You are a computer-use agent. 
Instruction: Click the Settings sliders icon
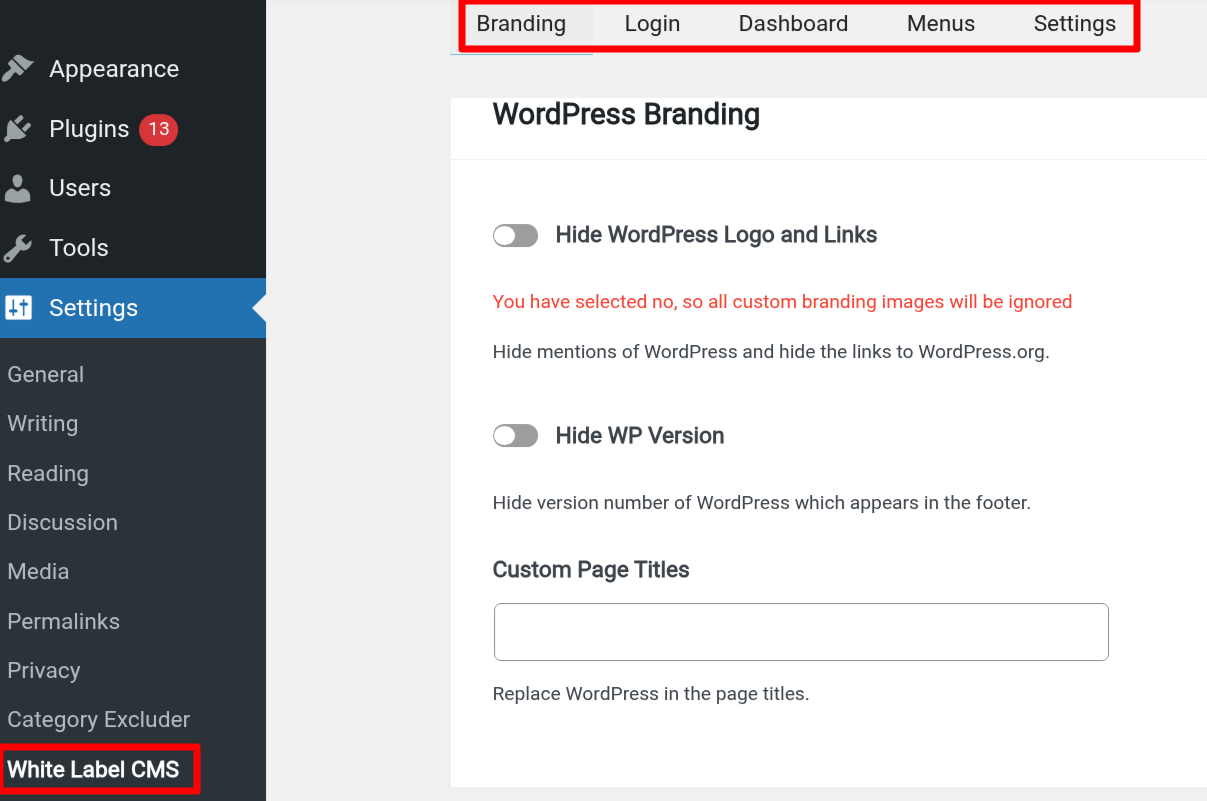tap(19, 308)
